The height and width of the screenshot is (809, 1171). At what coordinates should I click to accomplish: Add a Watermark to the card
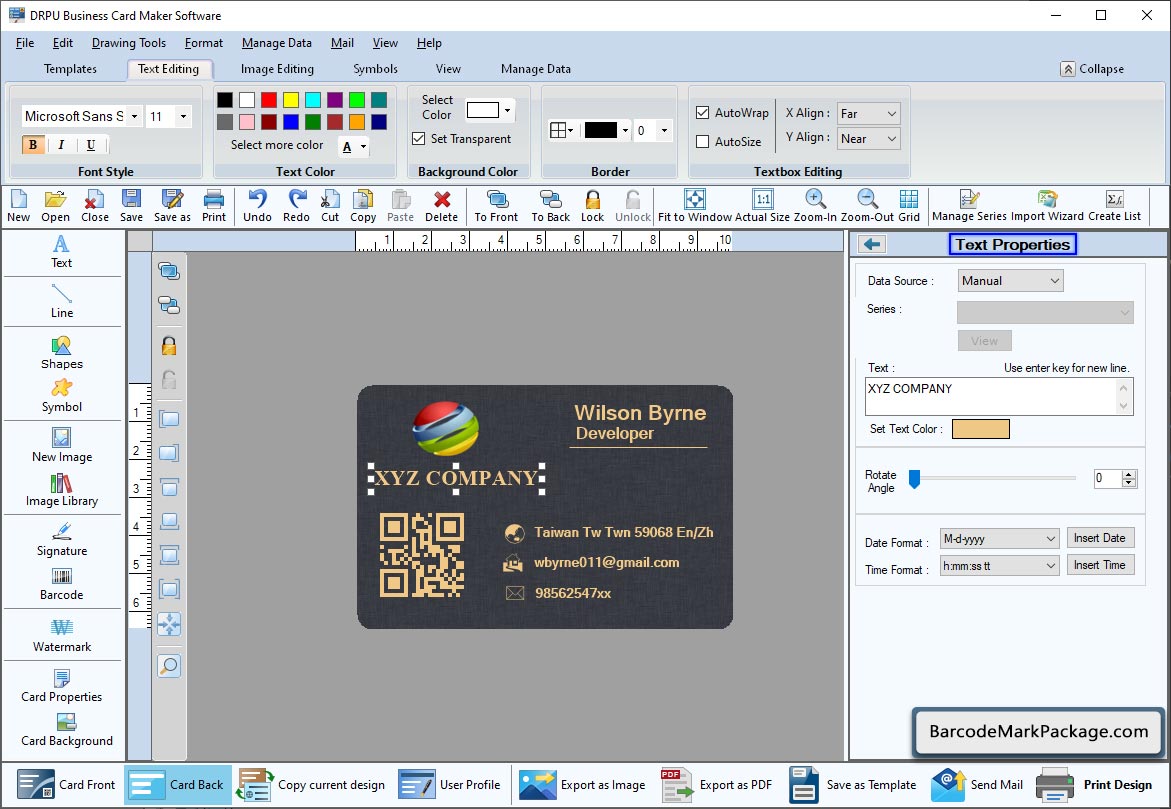pyautogui.click(x=62, y=636)
